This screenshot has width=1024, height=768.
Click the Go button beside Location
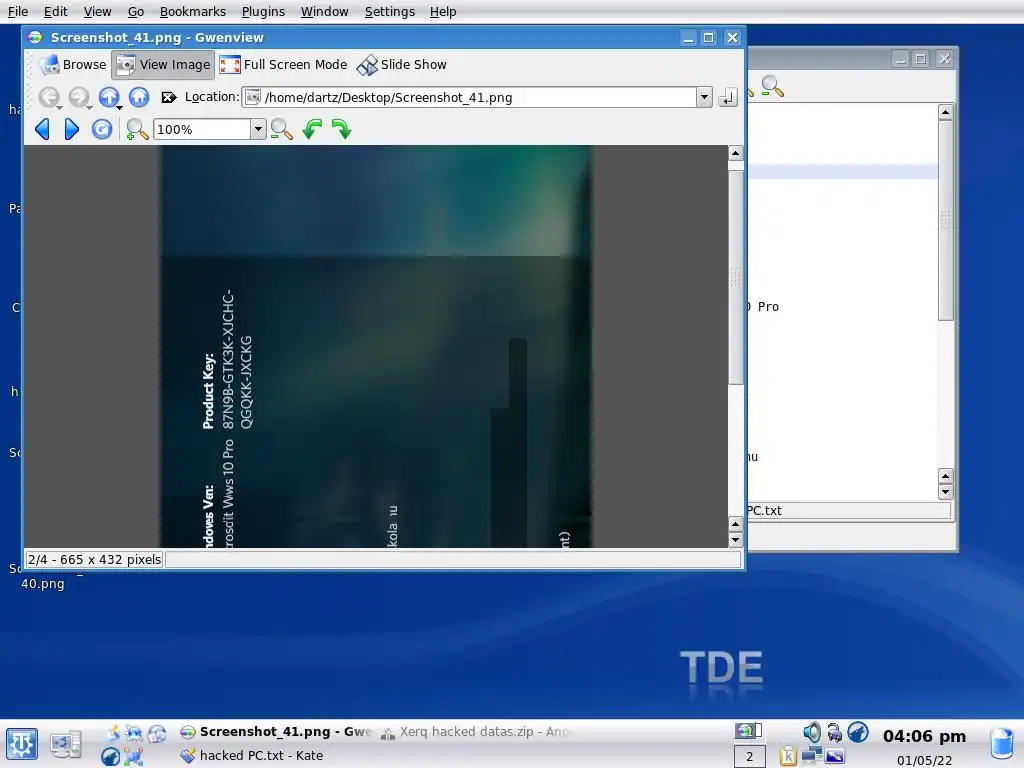point(728,97)
